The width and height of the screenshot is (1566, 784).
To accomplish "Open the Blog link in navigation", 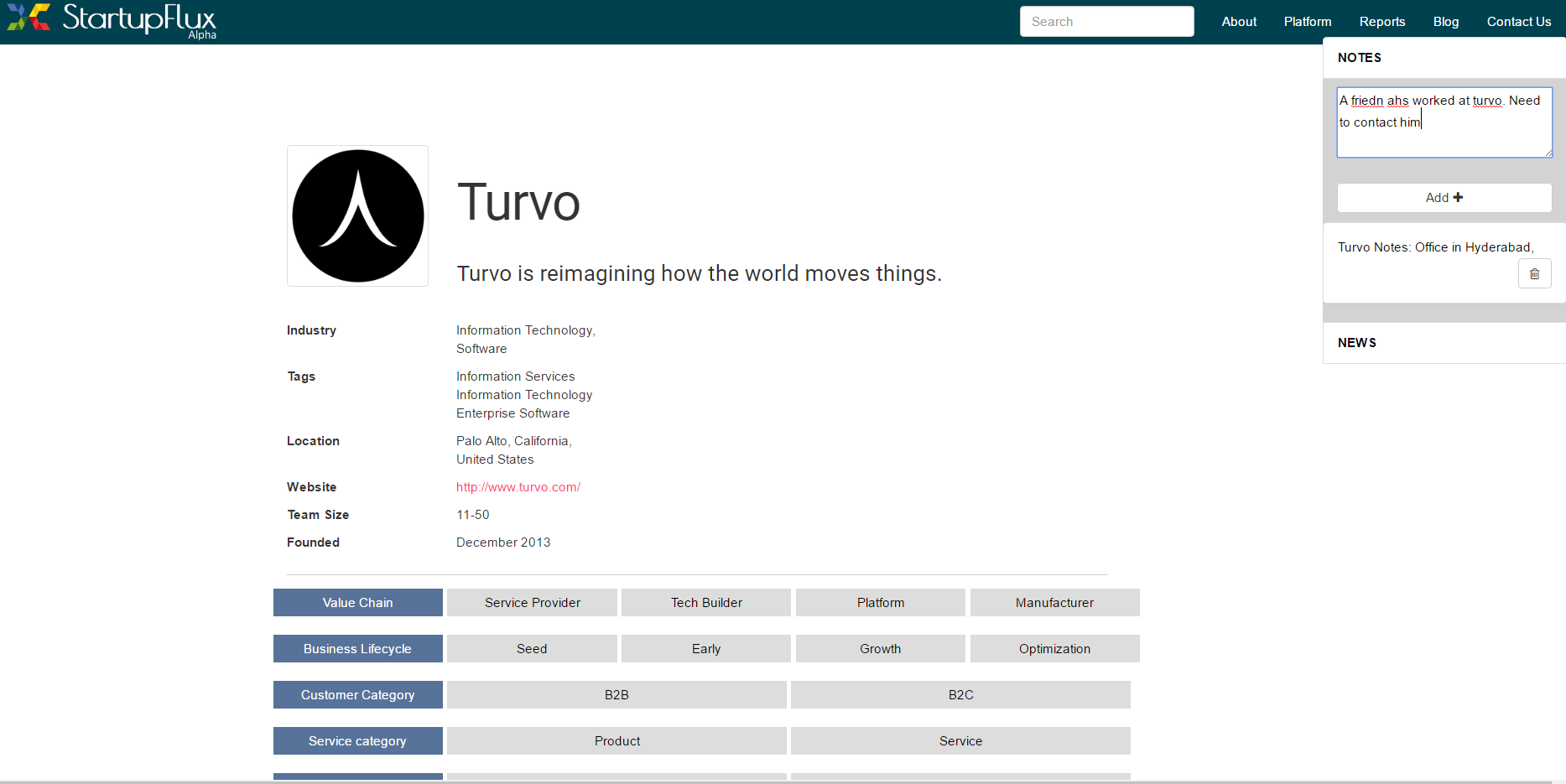I will click(1445, 22).
